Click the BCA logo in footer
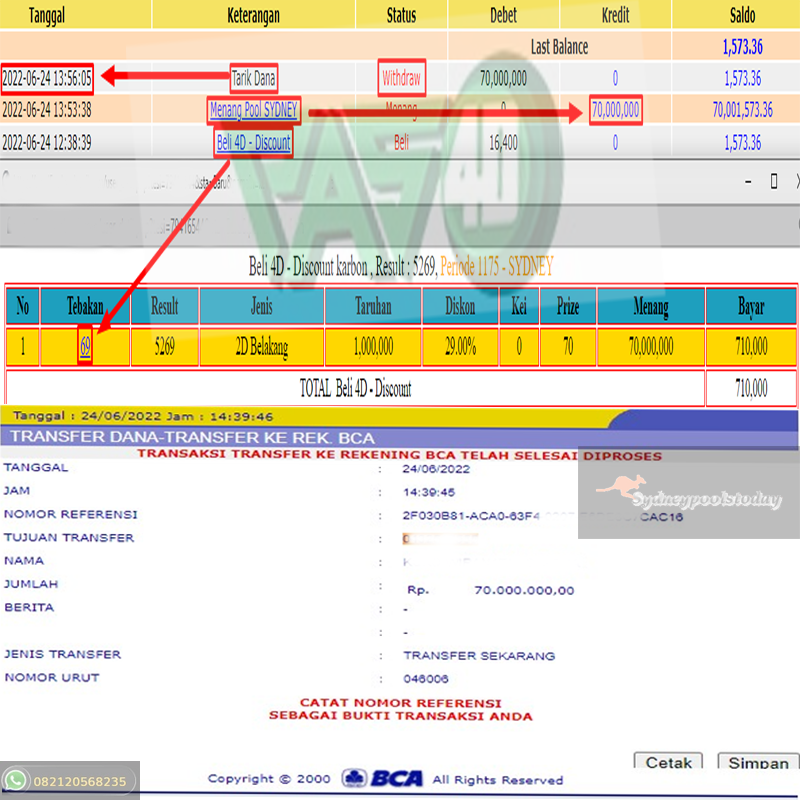The image size is (800, 800). pos(383,779)
